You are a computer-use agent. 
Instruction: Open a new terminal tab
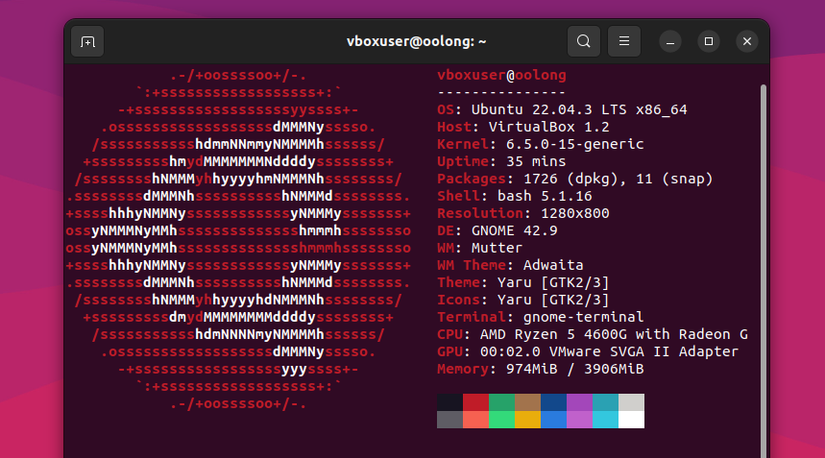[x=87, y=41]
